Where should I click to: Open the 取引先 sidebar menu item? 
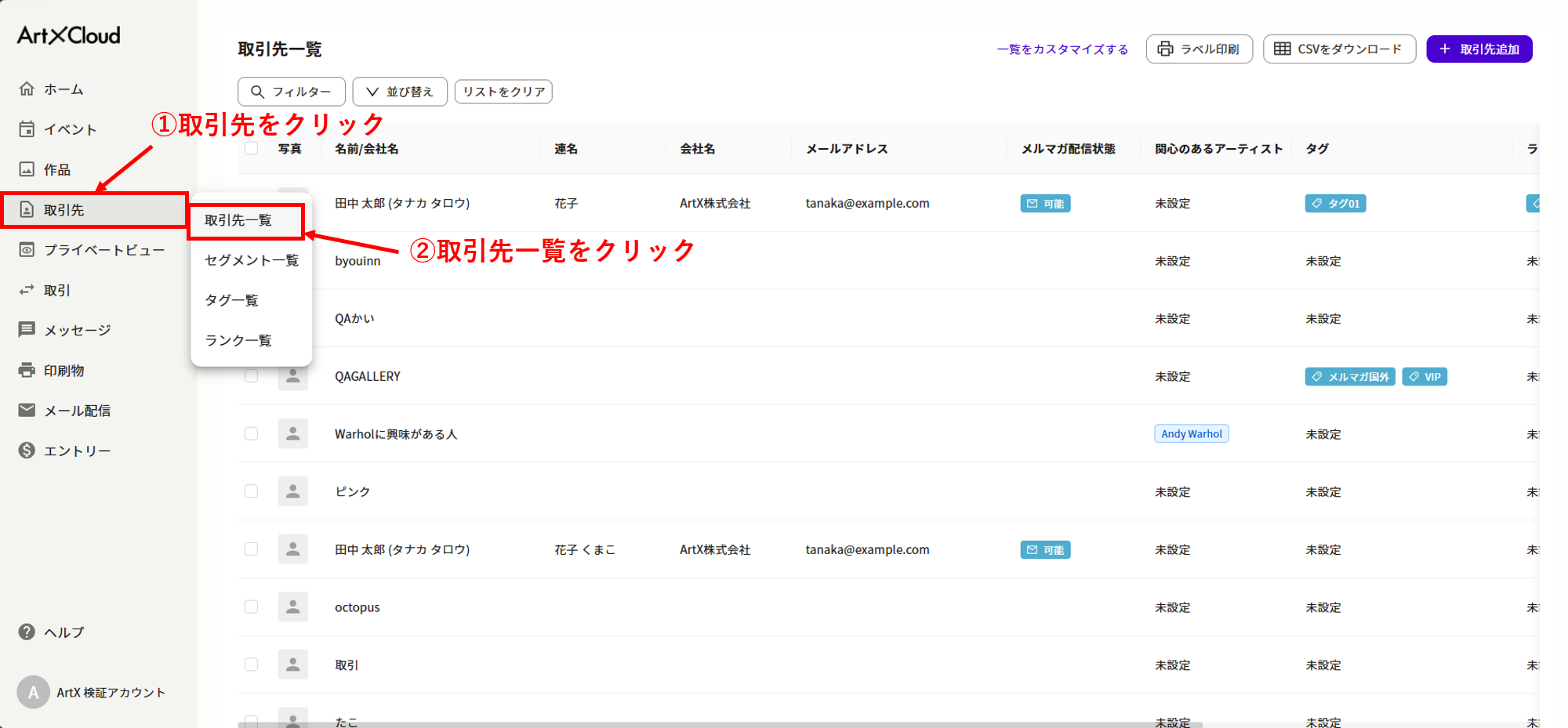(95, 210)
